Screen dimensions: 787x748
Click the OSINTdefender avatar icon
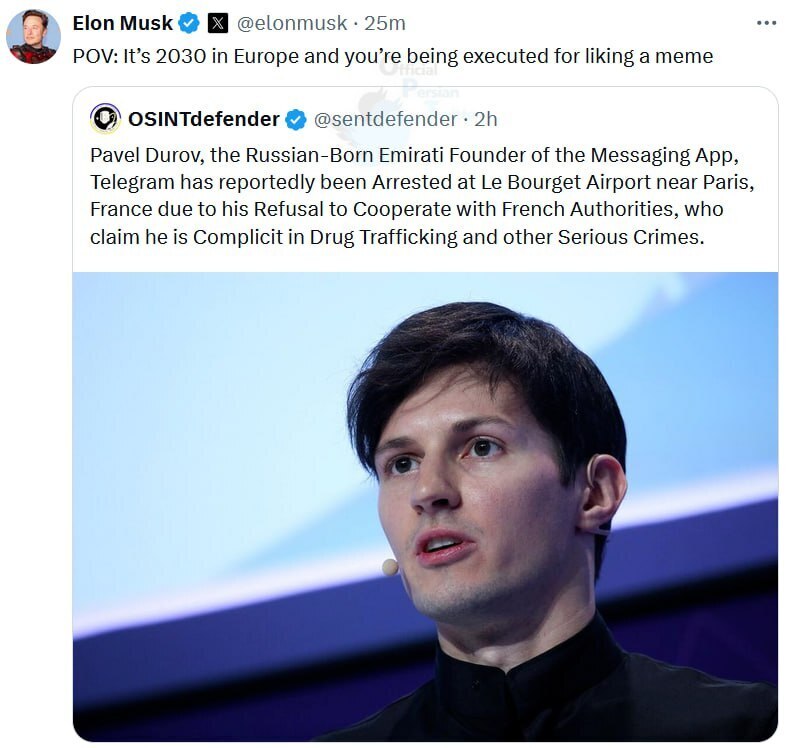(105, 119)
